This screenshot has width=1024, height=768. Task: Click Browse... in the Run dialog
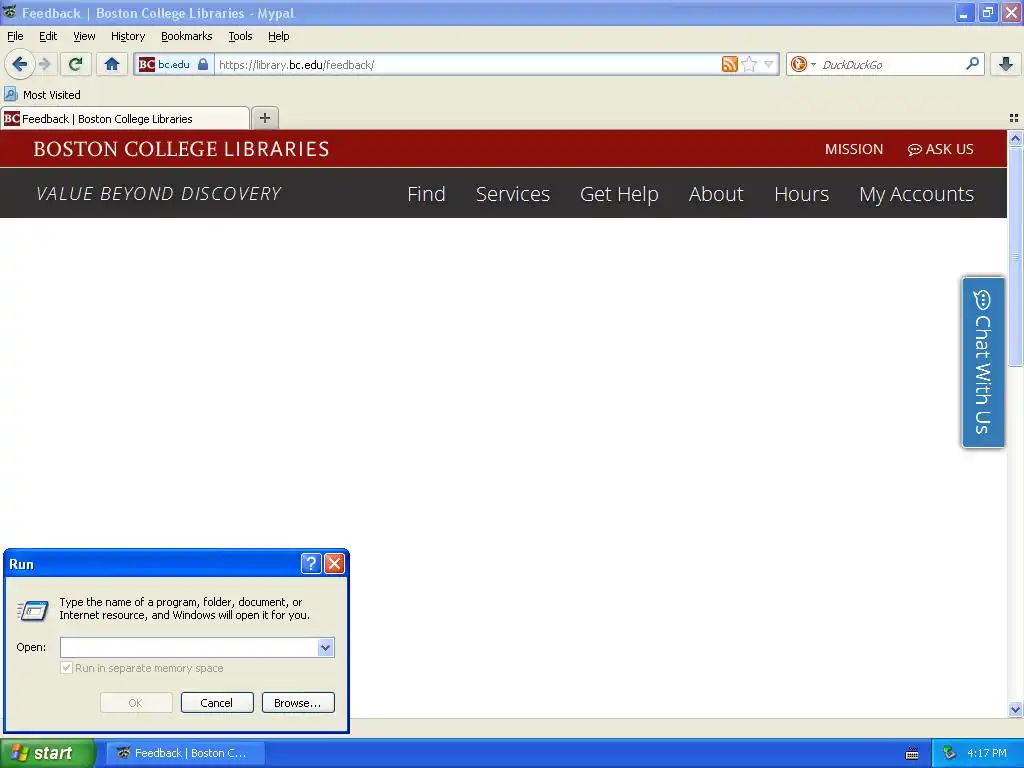point(298,703)
